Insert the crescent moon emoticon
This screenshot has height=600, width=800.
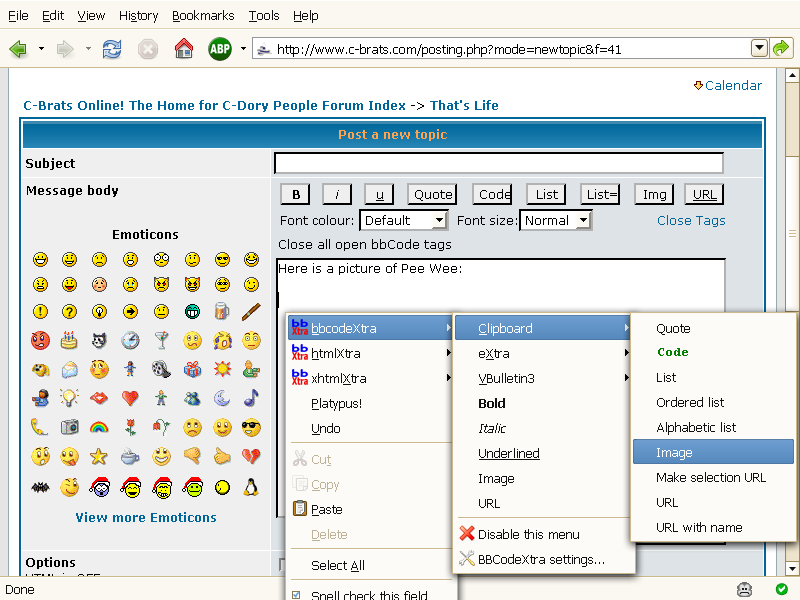tap(222, 397)
